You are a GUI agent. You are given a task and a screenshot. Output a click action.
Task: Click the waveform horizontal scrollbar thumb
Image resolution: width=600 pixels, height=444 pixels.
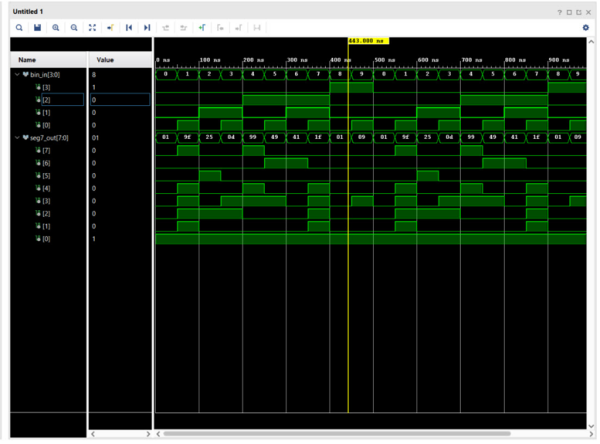point(337,434)
